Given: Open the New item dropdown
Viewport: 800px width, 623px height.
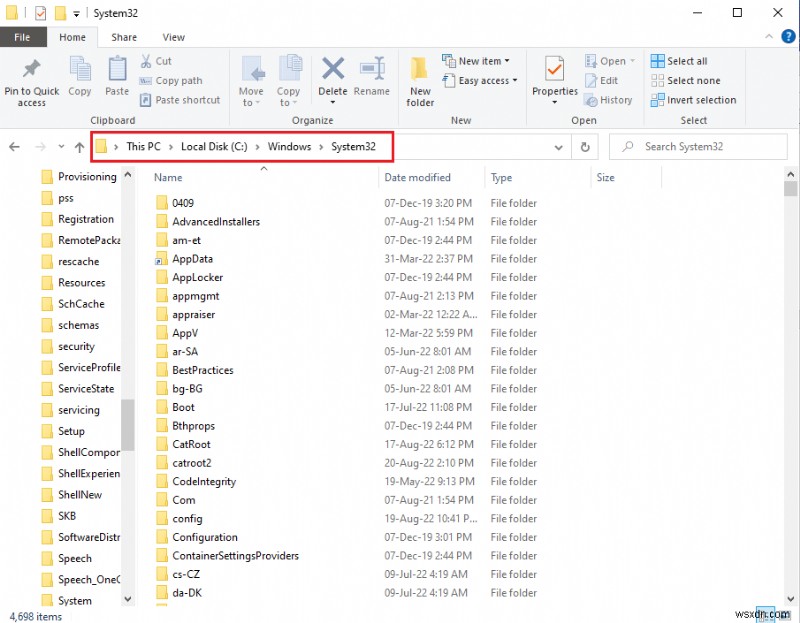Looking at the screenshot, I should [476, 61].
